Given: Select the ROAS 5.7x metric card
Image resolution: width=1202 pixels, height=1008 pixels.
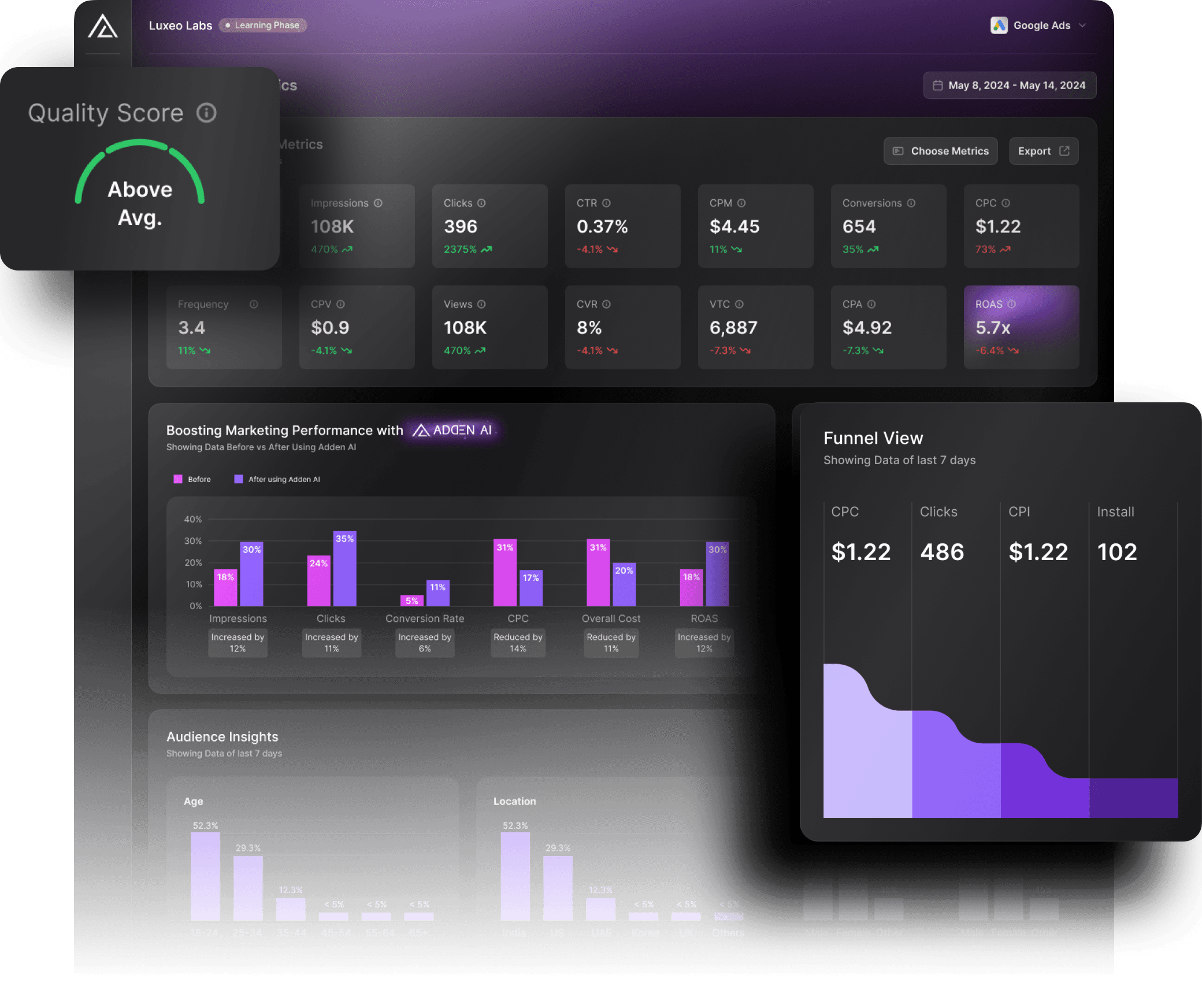Looking at the screenshot, I should pos(1021,327).
